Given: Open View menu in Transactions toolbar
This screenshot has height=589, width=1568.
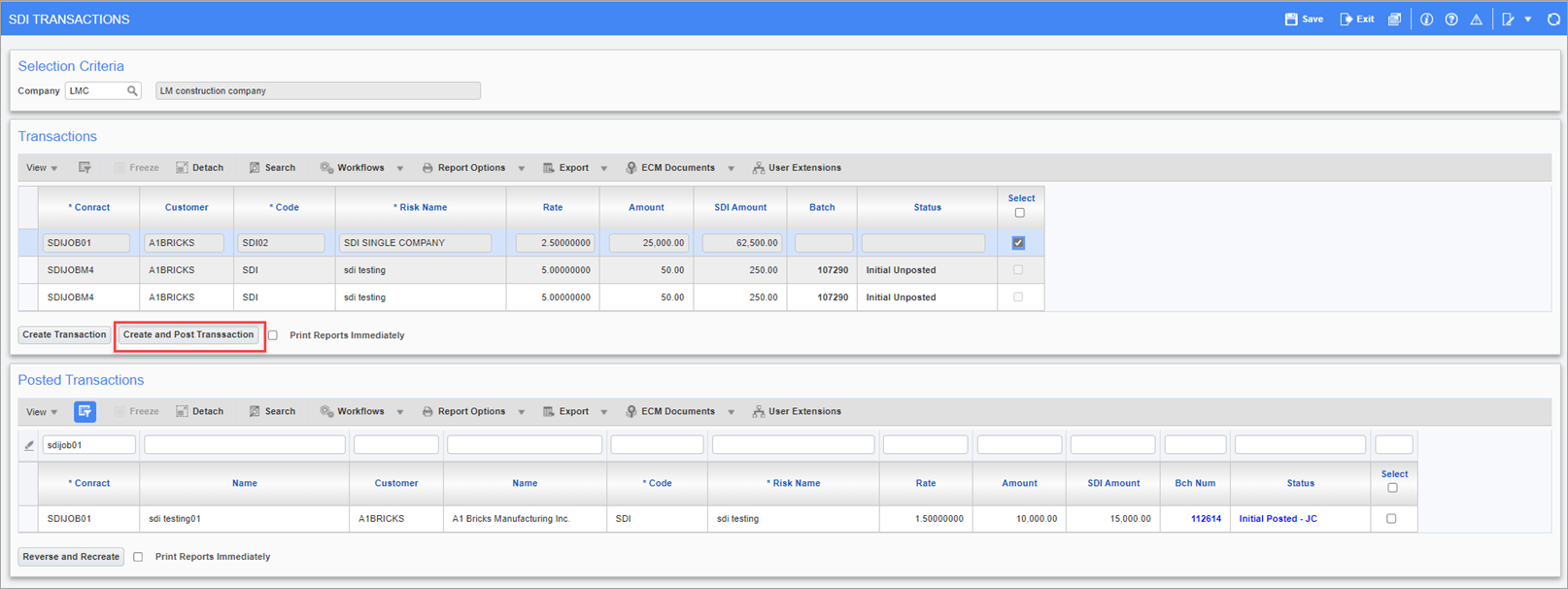Looking at the screenshot, I should pos(42,168).
